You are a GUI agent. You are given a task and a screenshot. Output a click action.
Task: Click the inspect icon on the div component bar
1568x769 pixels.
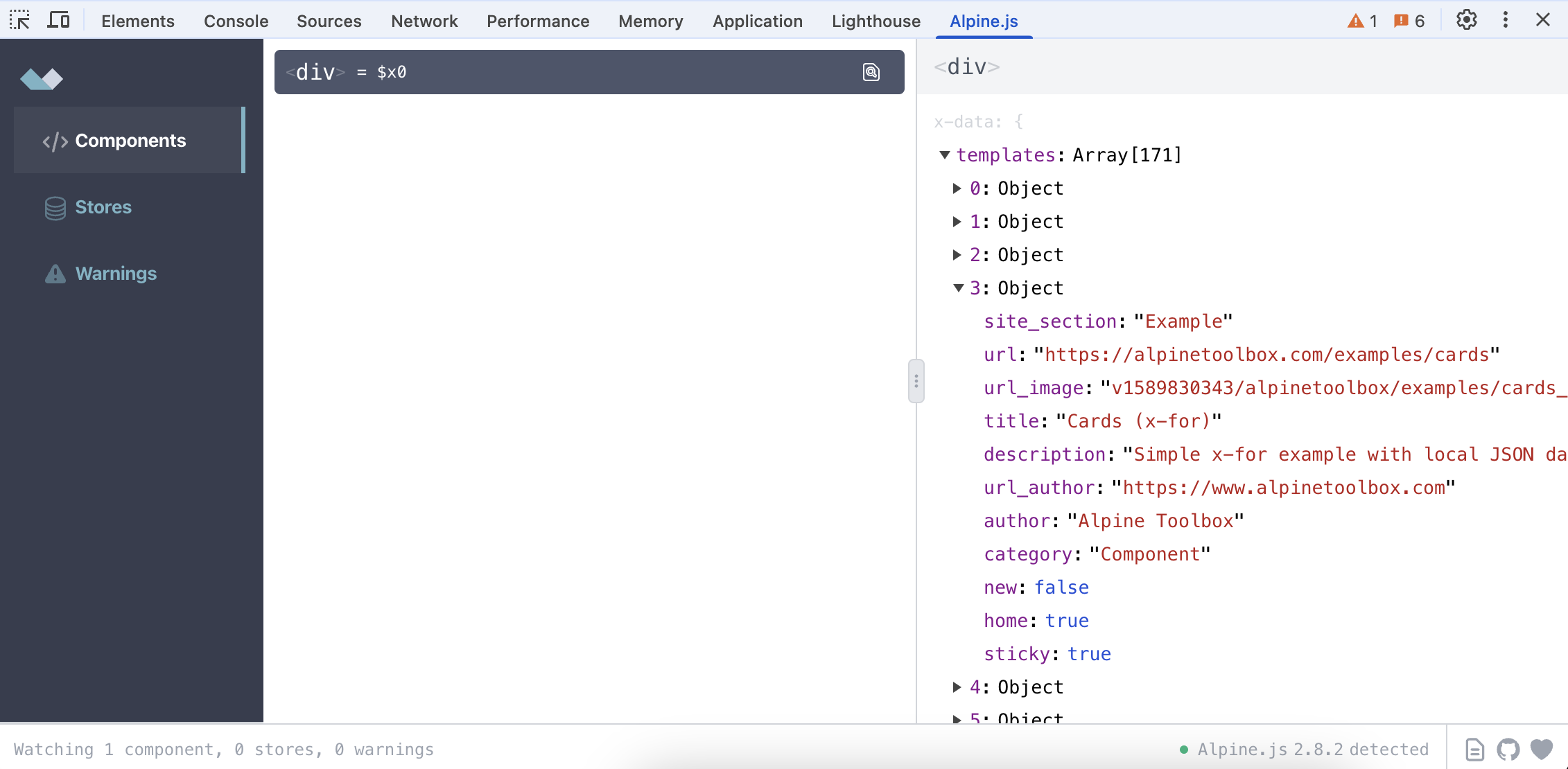[x=871, y=72]
